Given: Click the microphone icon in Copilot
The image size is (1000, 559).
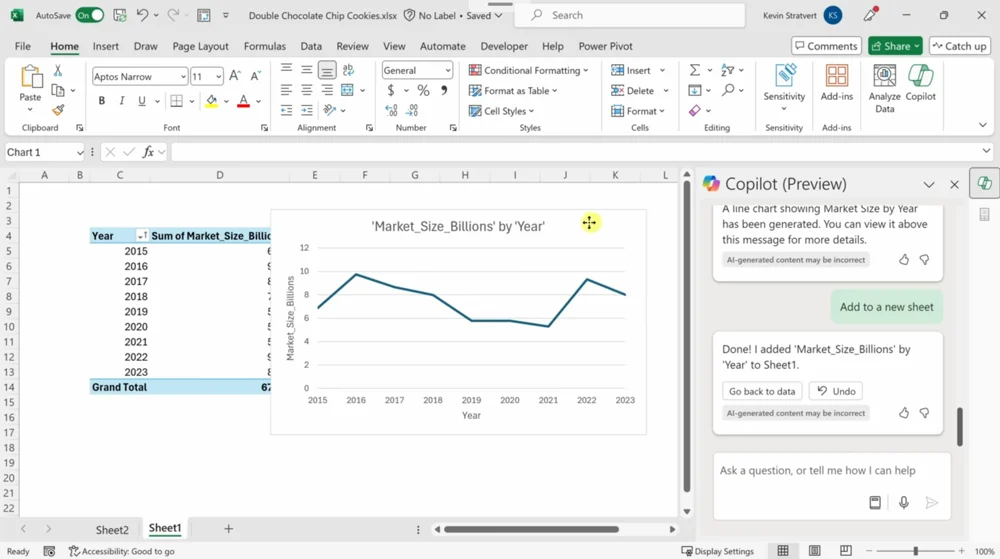Looking at the screenshot, I should tap(903, 503).
